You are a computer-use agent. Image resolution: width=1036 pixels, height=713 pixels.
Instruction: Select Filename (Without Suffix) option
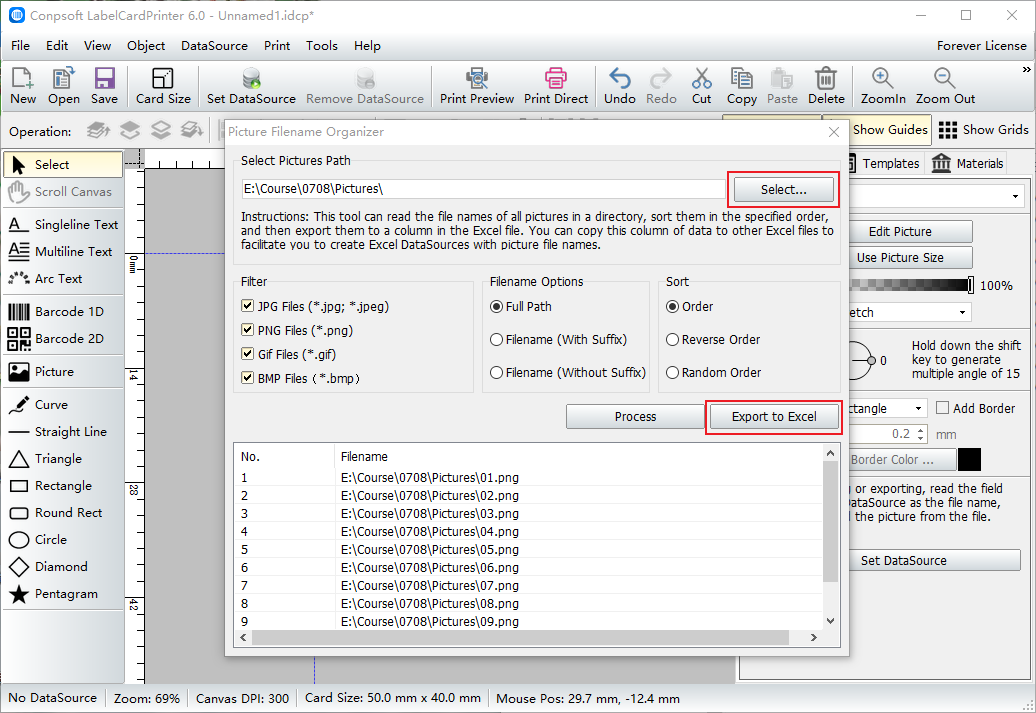(496, 373)
